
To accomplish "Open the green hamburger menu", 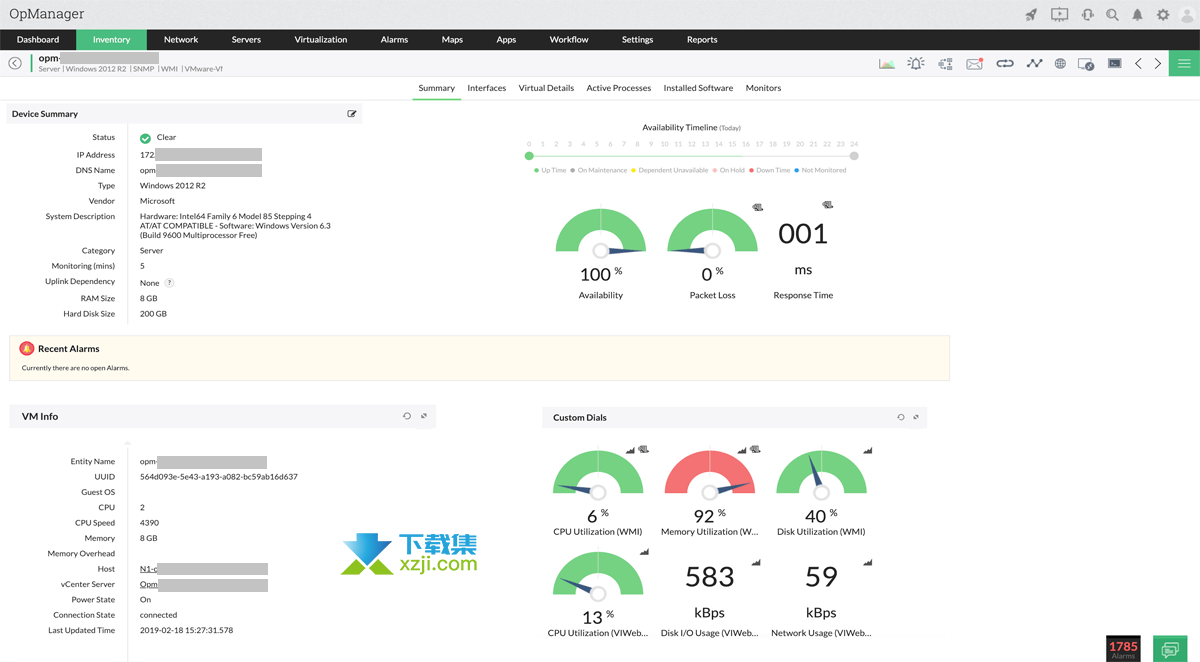I will point(1184,64).
